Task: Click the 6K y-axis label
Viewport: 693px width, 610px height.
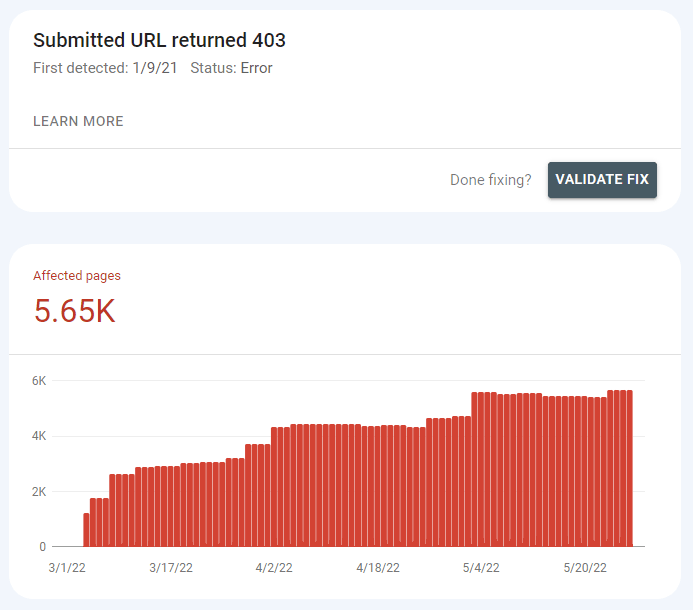Action: pos(40,381)
